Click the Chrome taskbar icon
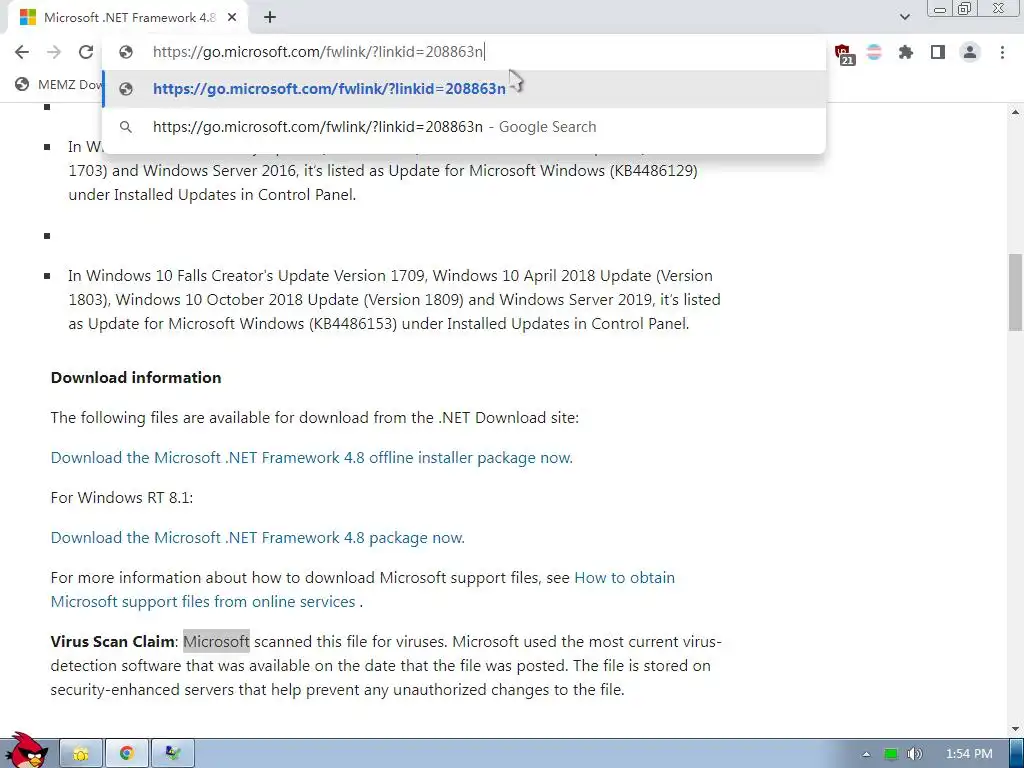Viewport: 1024px width, 768px height. (127, 754)
